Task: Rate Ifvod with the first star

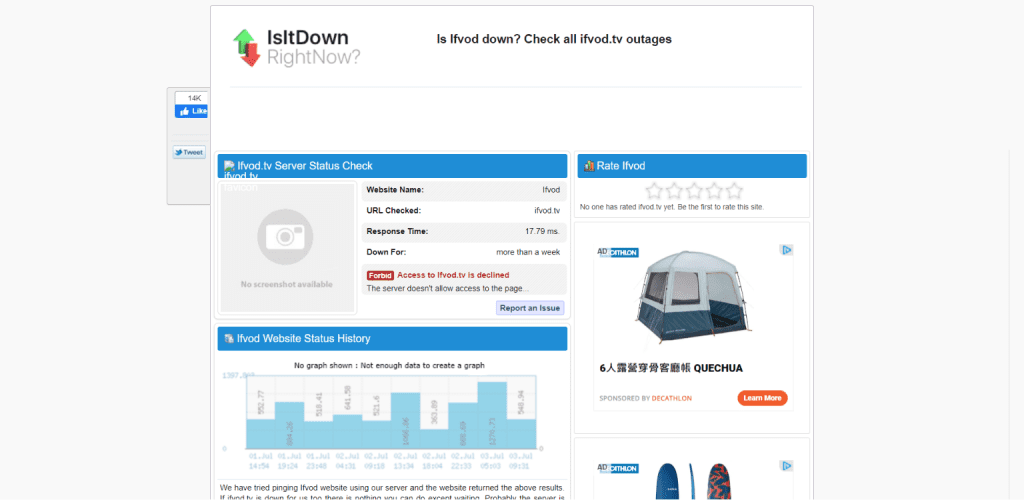Action: coord(654,191)
